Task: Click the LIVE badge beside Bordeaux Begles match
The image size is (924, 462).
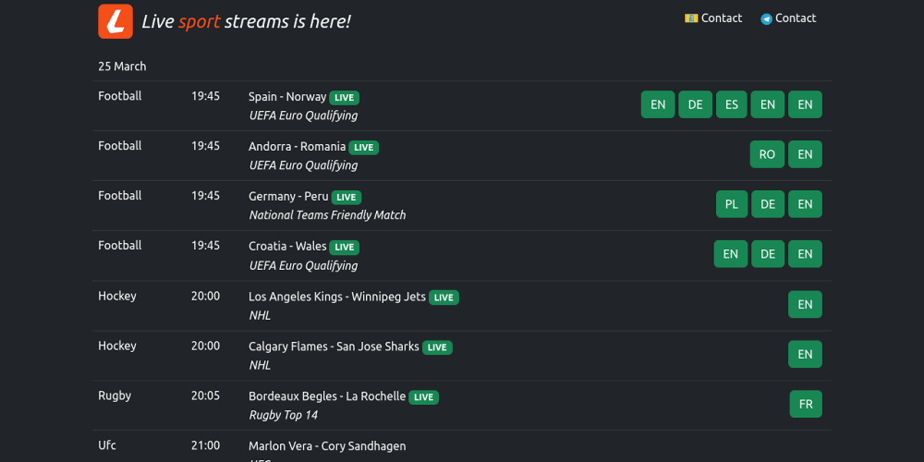Action: [424, 397]
